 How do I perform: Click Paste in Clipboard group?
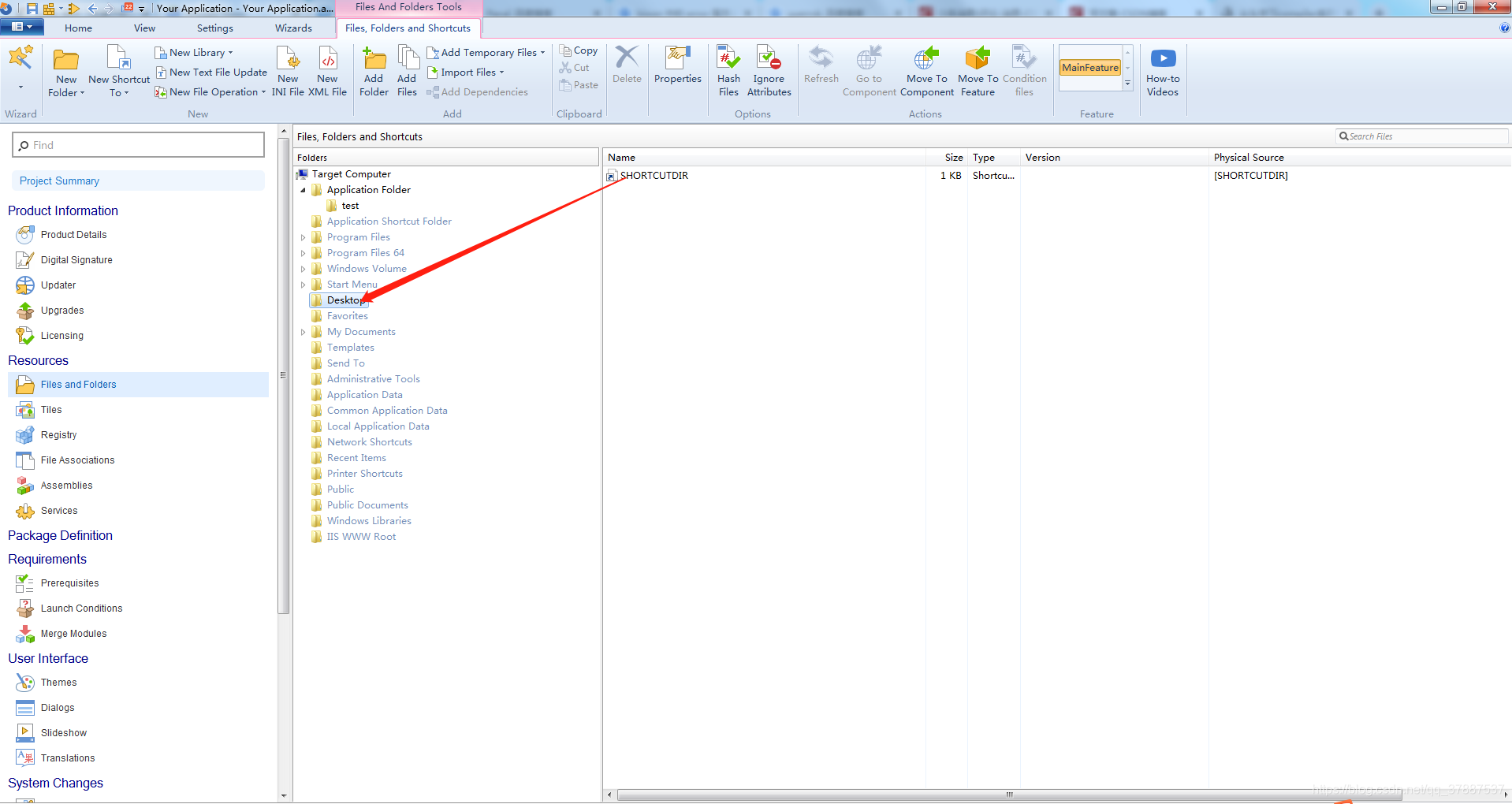[x=579, y=85]
